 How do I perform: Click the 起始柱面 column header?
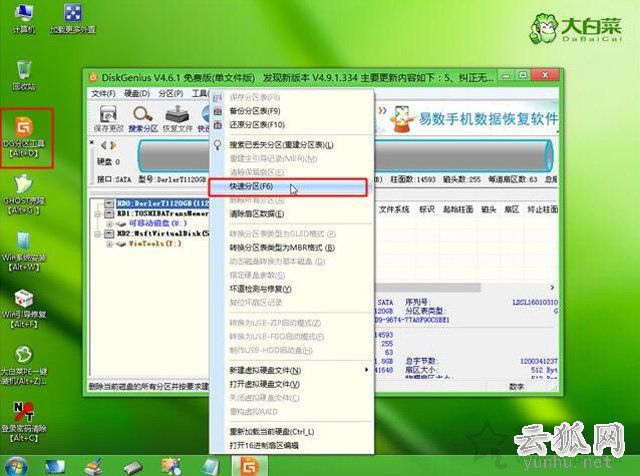458,209
